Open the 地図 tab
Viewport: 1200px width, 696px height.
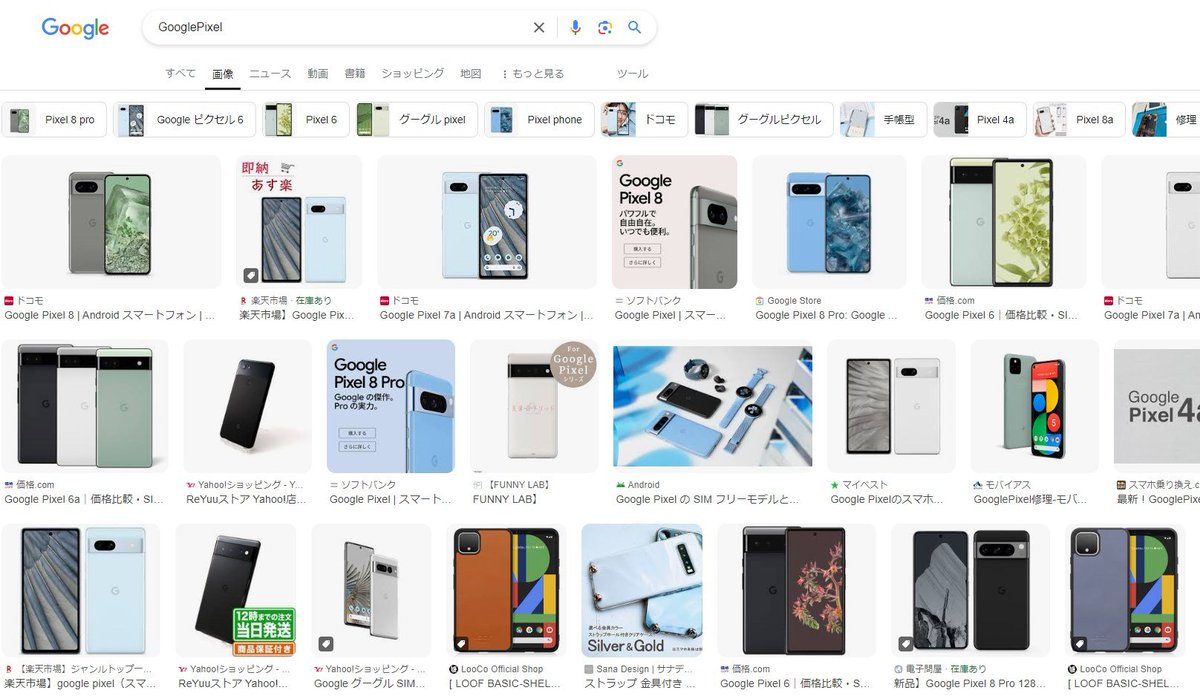click(x=471, y=74)
